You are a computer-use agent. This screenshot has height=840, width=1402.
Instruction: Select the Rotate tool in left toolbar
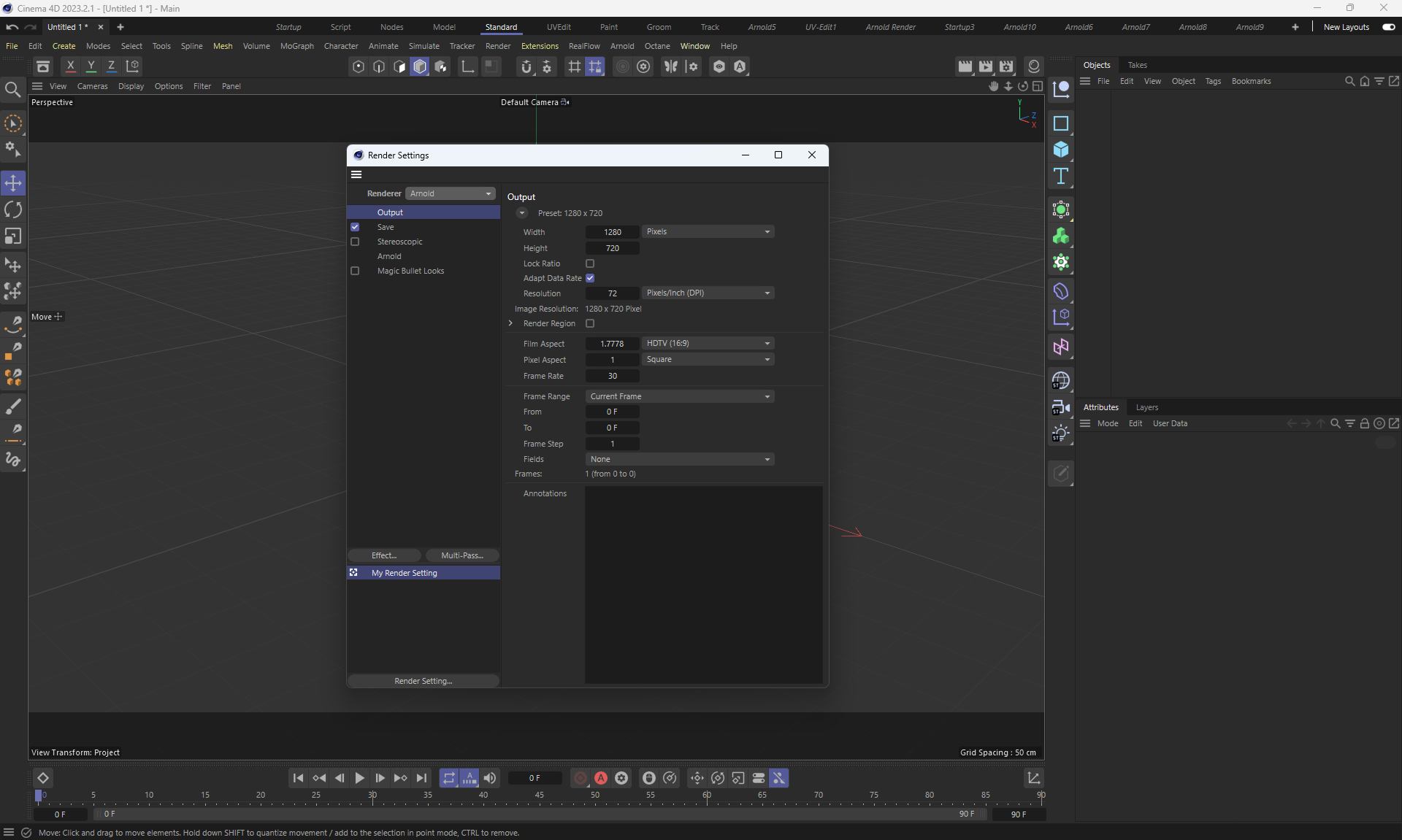[x=13, y=210]
